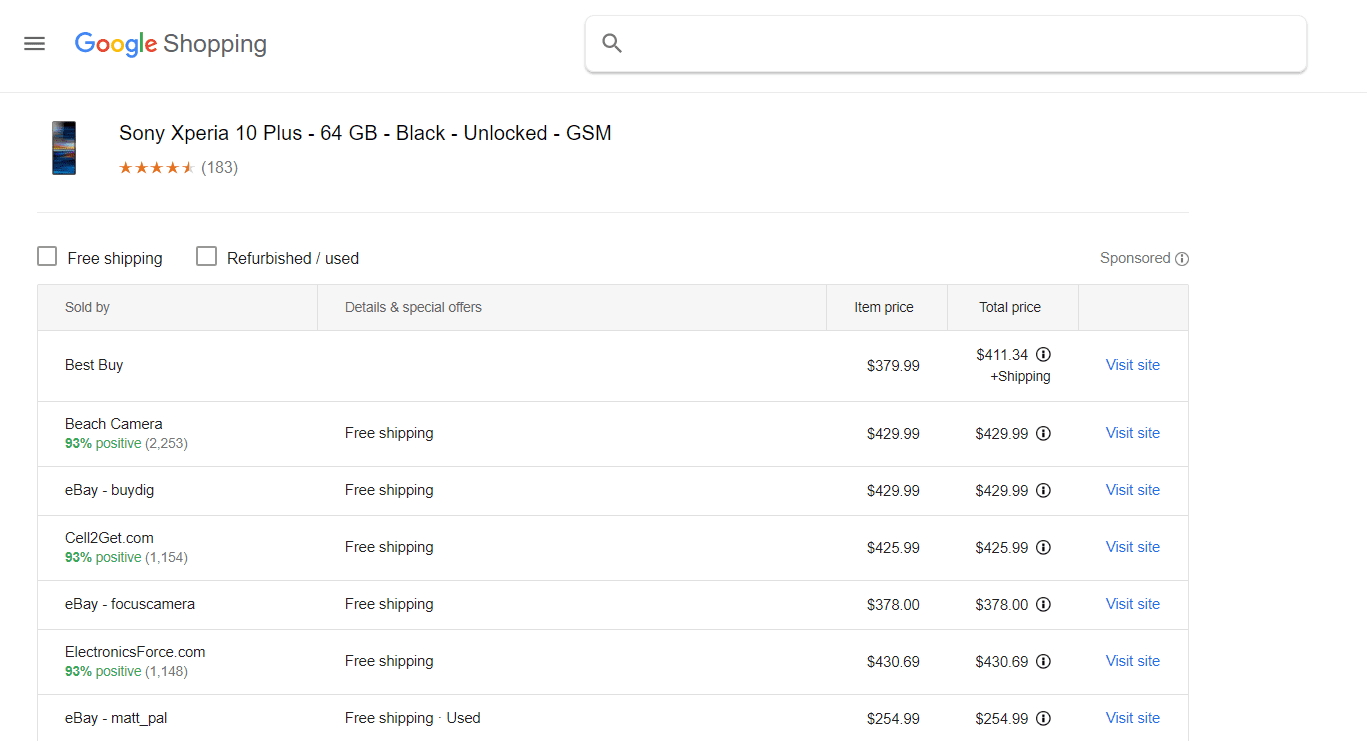This screenshot has width=1367, height=741.
Task: Click the (183) reviews count
Action: pos(219,167)
